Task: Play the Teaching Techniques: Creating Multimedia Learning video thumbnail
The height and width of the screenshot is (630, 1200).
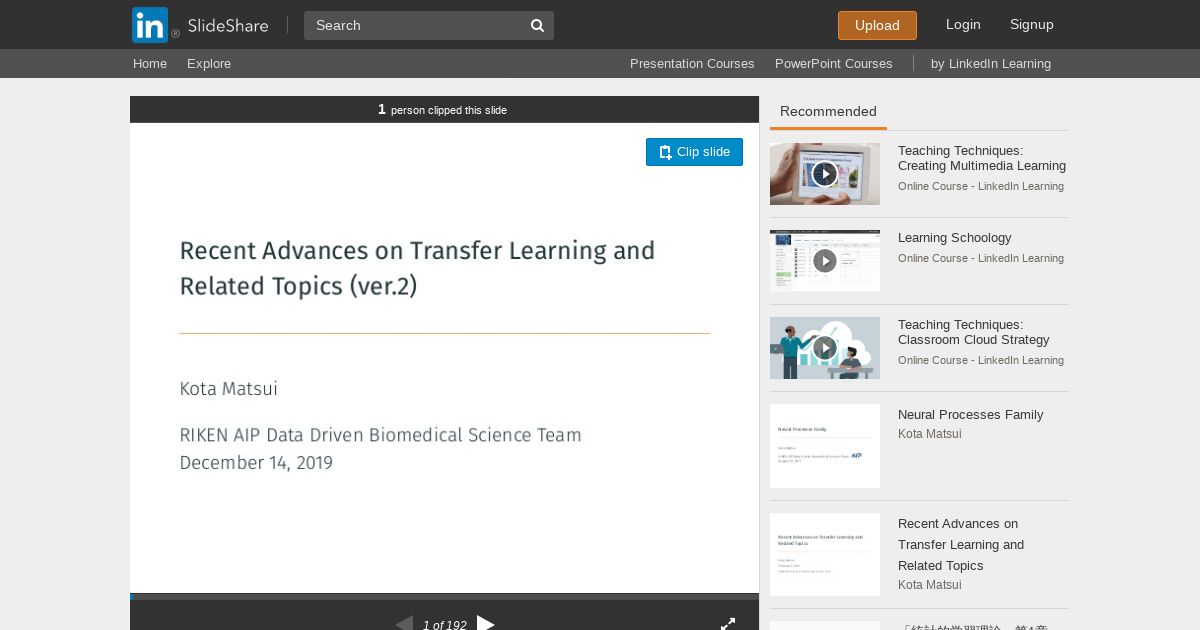Action: click(825, 174)
